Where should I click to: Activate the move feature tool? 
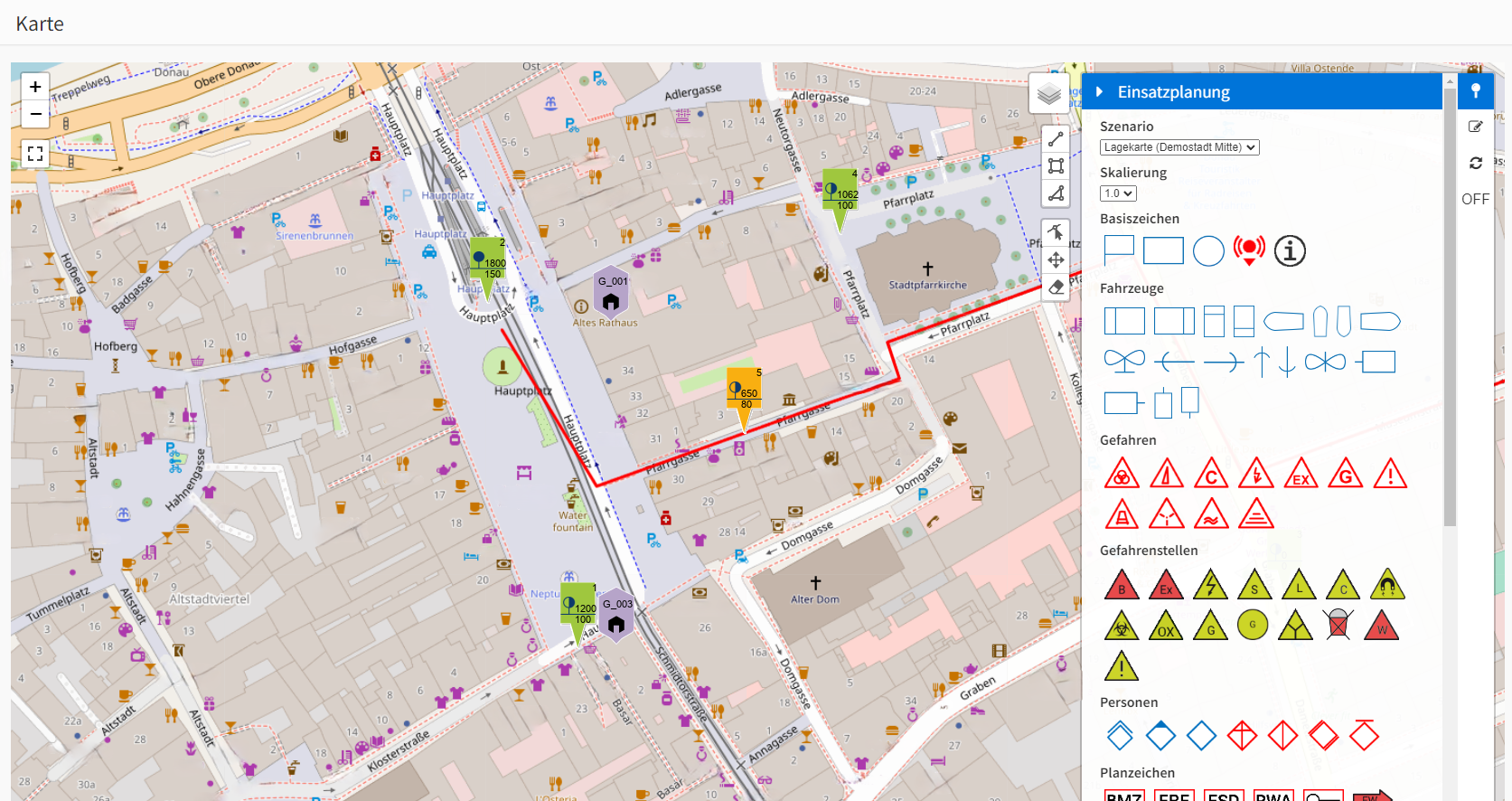click(1056, 260)
